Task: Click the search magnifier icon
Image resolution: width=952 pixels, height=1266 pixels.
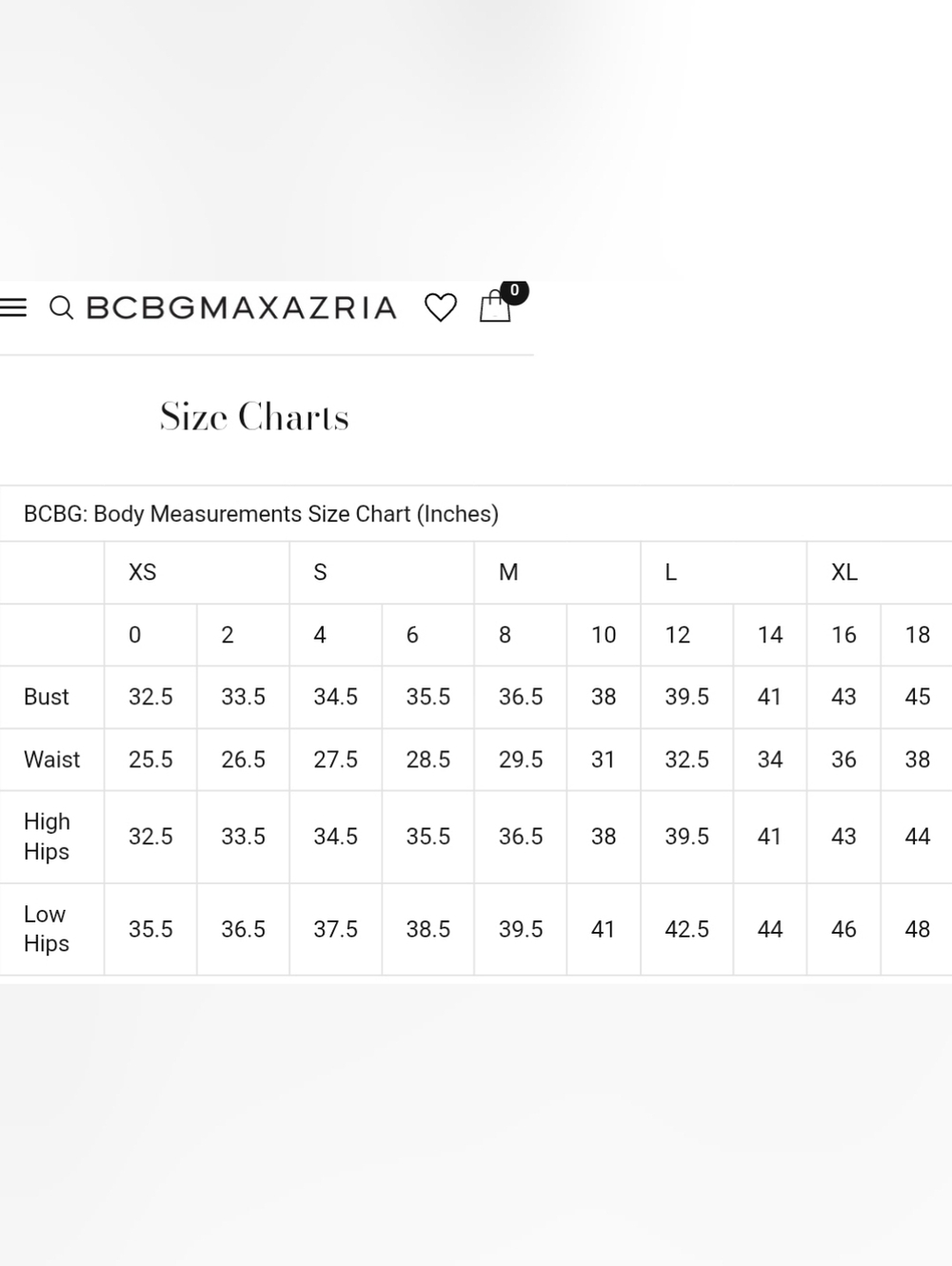Action: coord(61,308)
